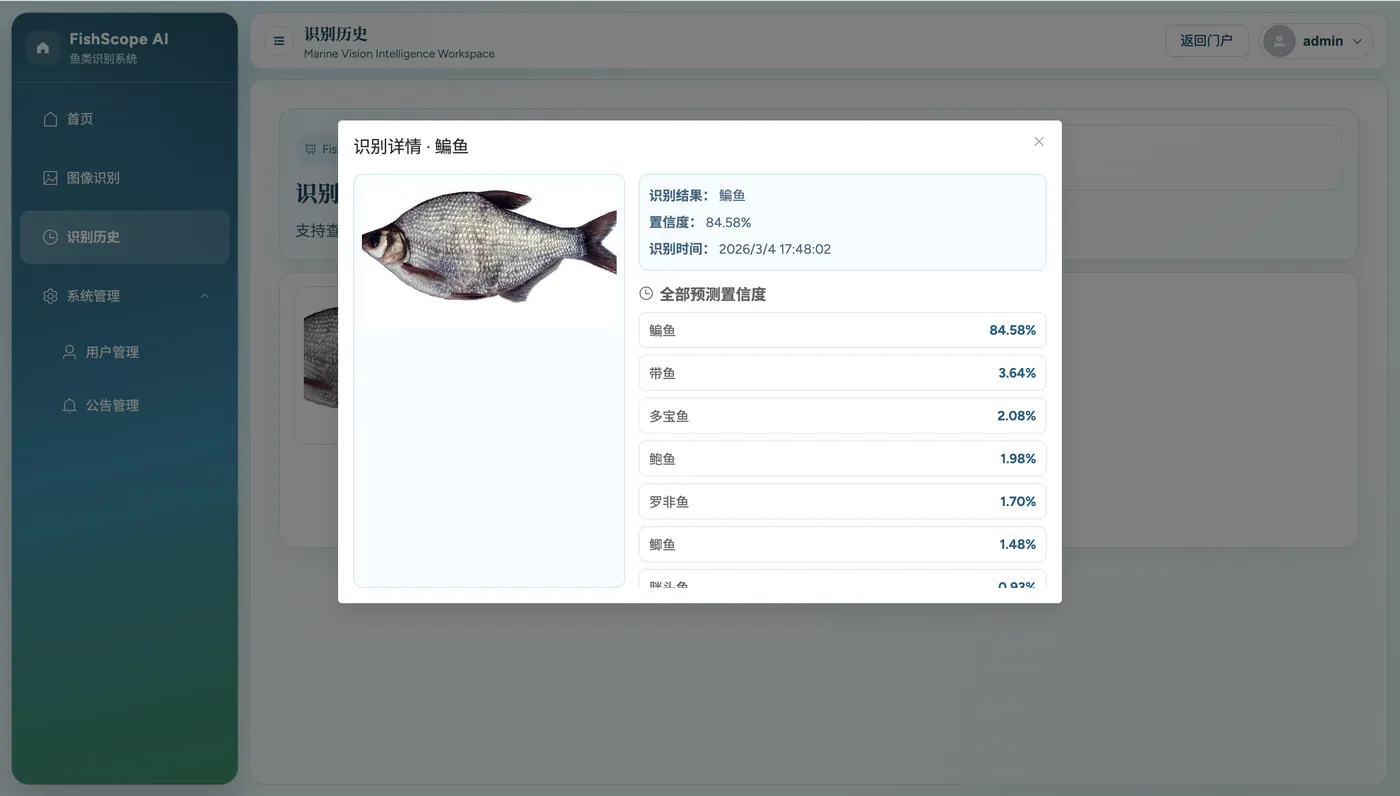Open the admin account dropdown
The height and width of the screenshot is (796, 1400).
[1316, 41]
